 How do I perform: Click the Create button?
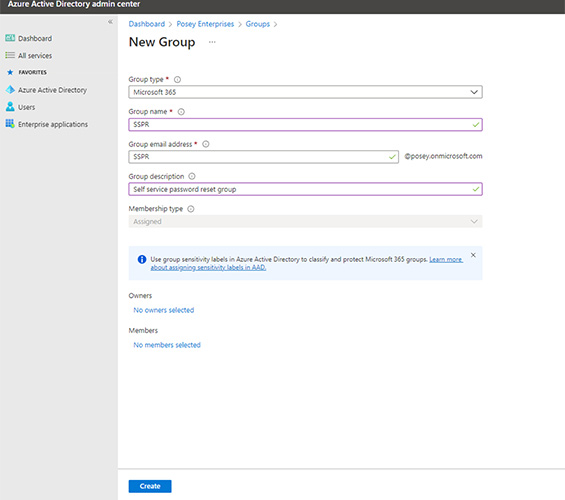point(150,486)
